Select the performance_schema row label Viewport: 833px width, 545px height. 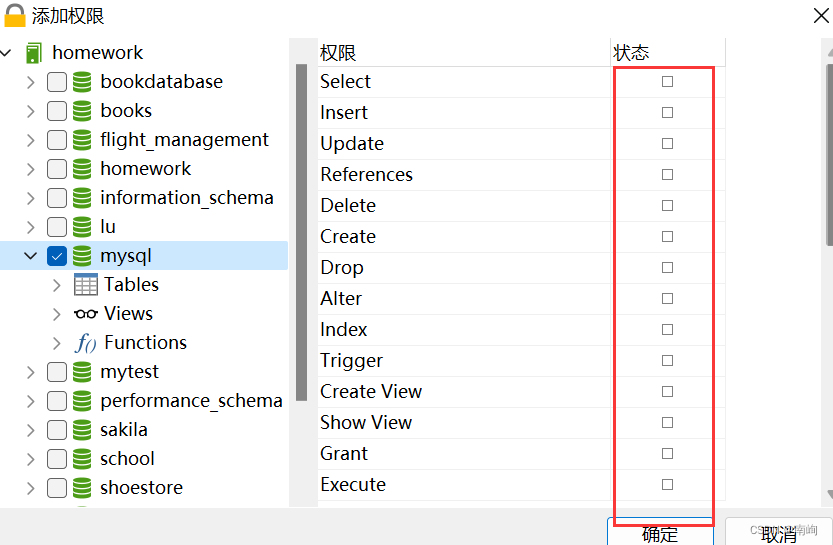click(x=191, y=401)
